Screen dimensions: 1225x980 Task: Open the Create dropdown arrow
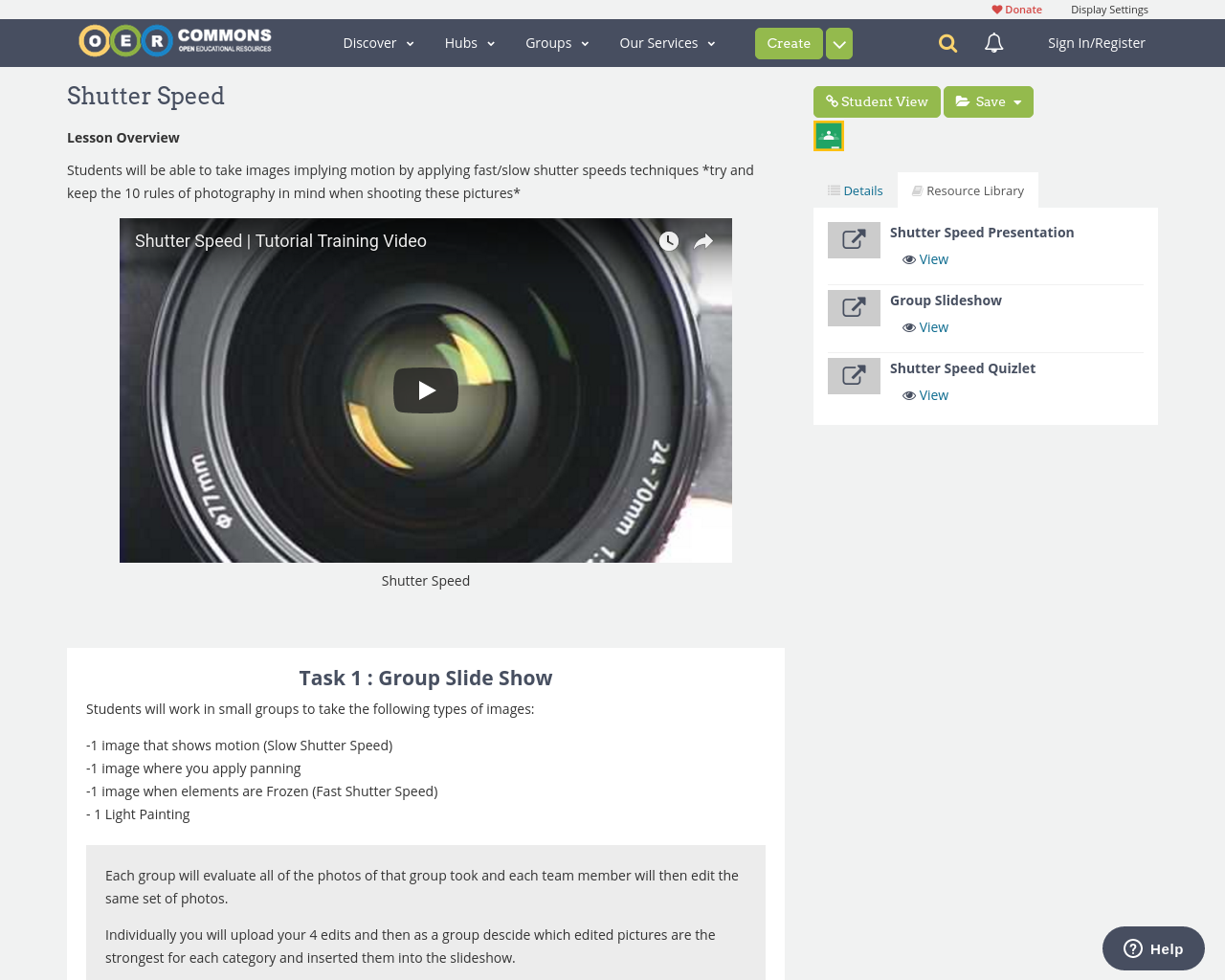(x=838, y=42)
